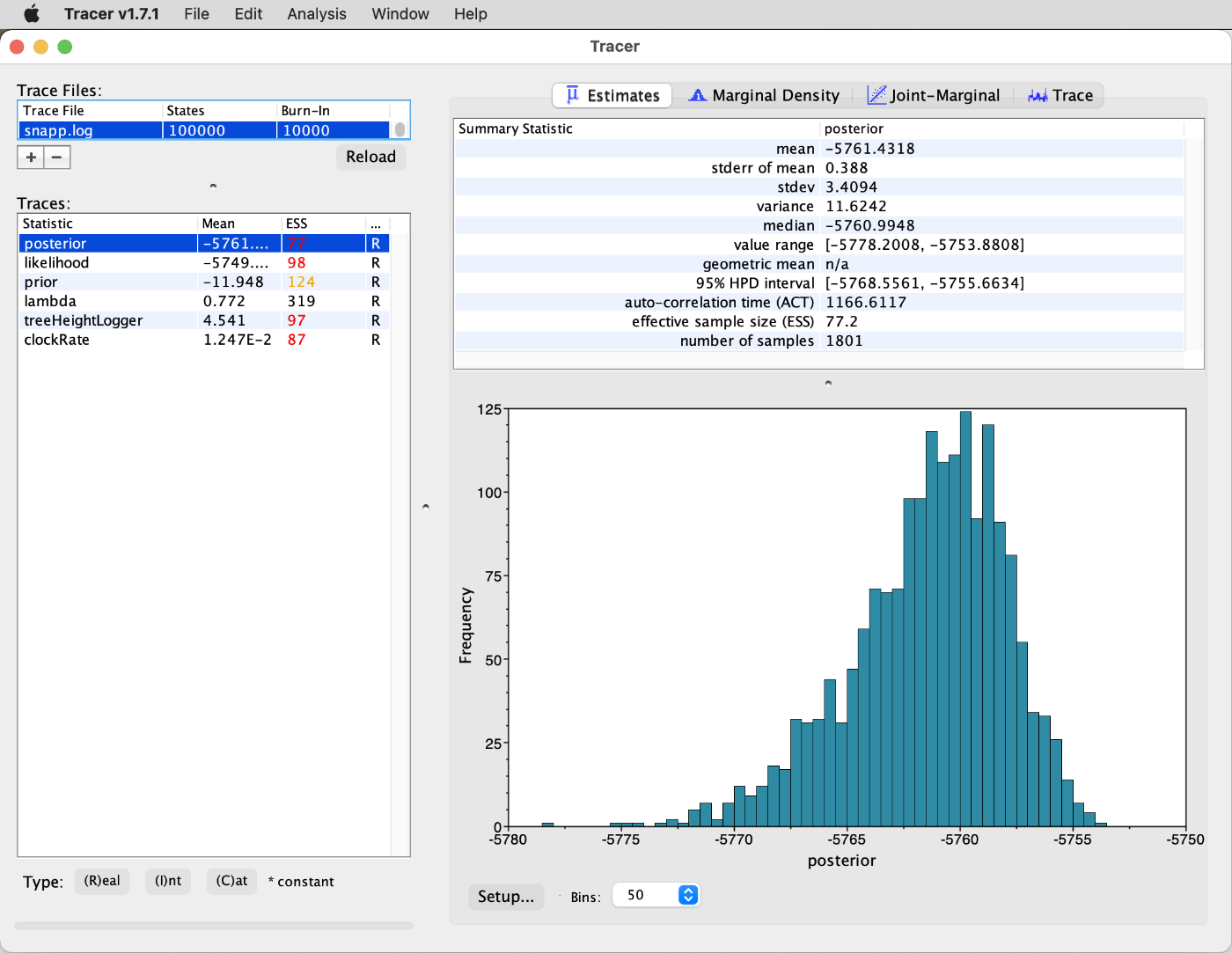Screen dimensions: 1232x953
Task: Click the Burn-In column header
Action: coord(333,111)
